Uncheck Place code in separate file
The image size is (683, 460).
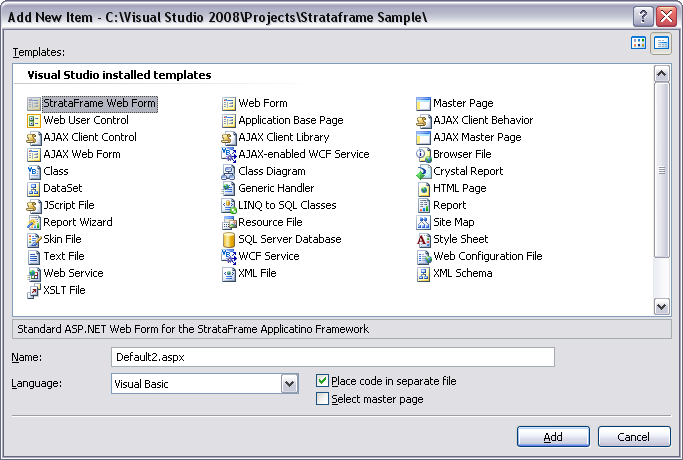[x=322, y=381]
